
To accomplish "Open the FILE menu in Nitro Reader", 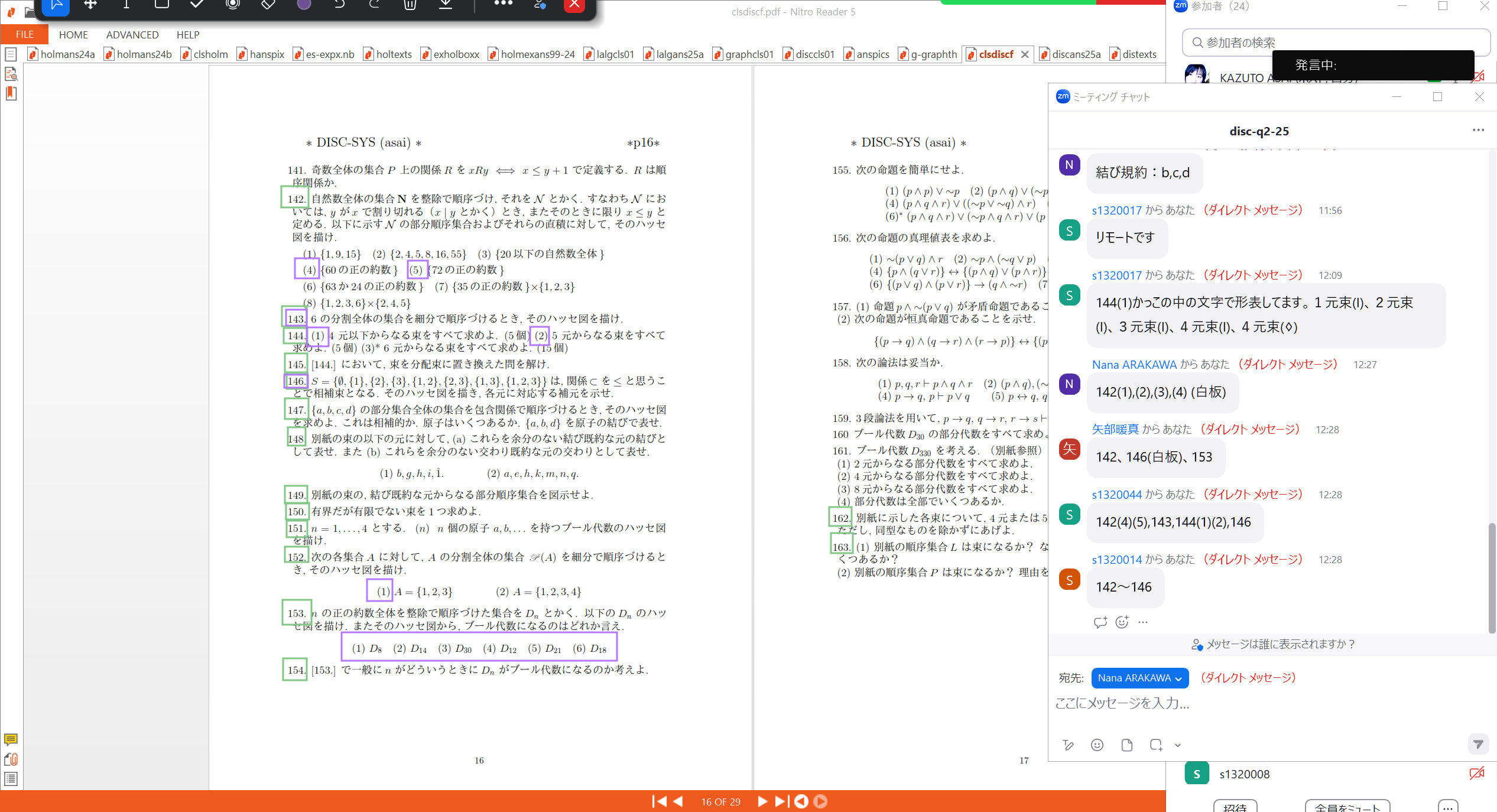I will tap(24, 34).
